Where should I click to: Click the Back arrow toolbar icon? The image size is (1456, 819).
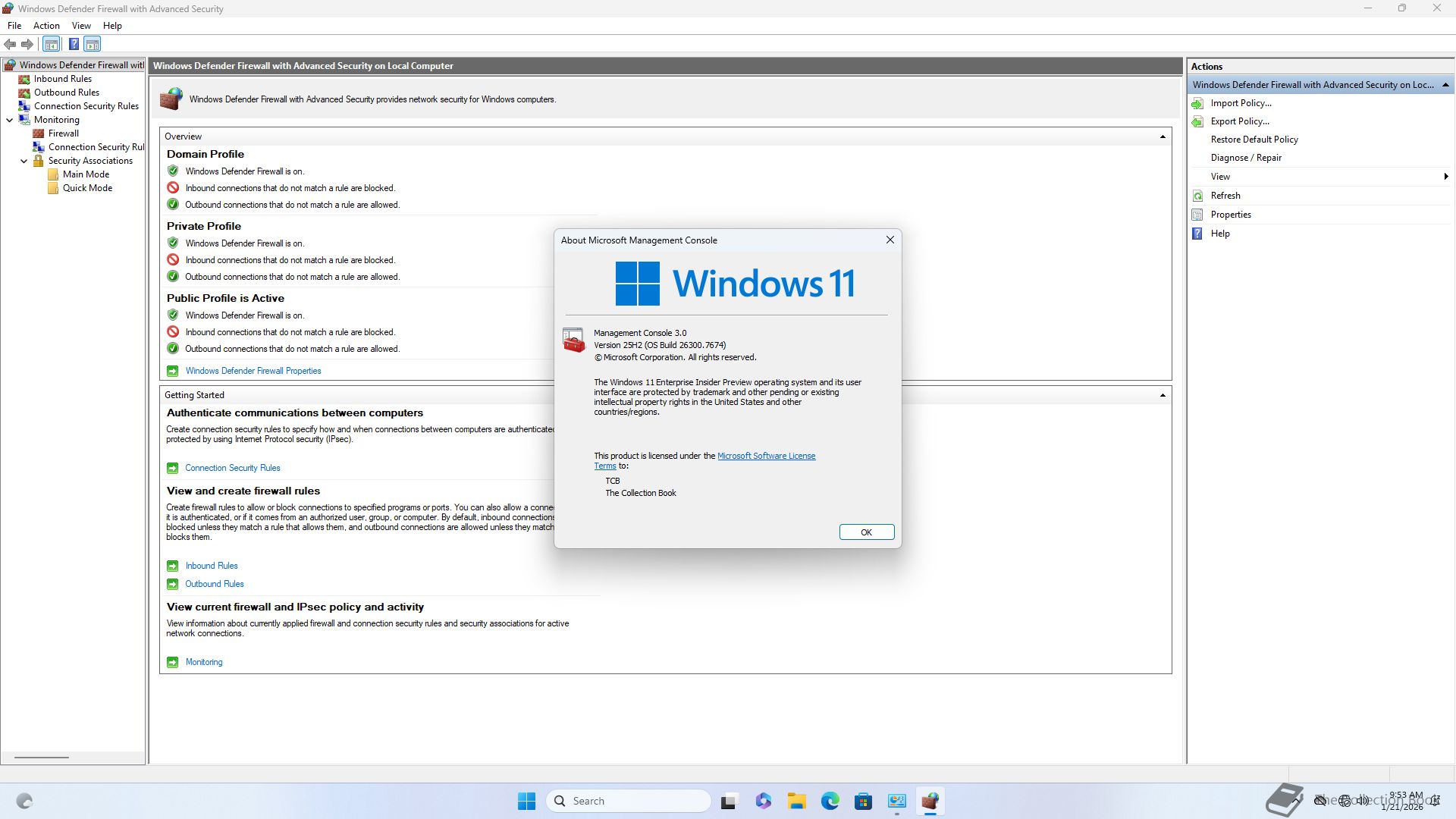10,44
